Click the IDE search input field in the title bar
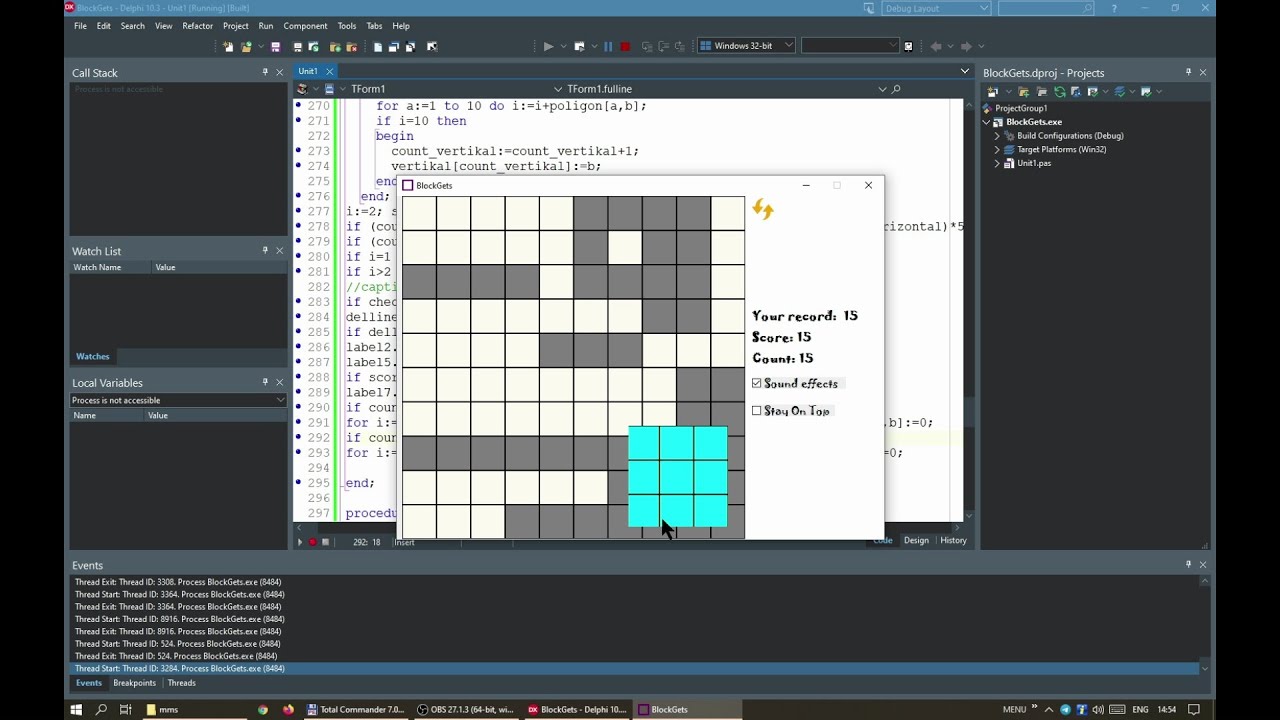The image size is (1280, 720). (x=1046, y=8)
